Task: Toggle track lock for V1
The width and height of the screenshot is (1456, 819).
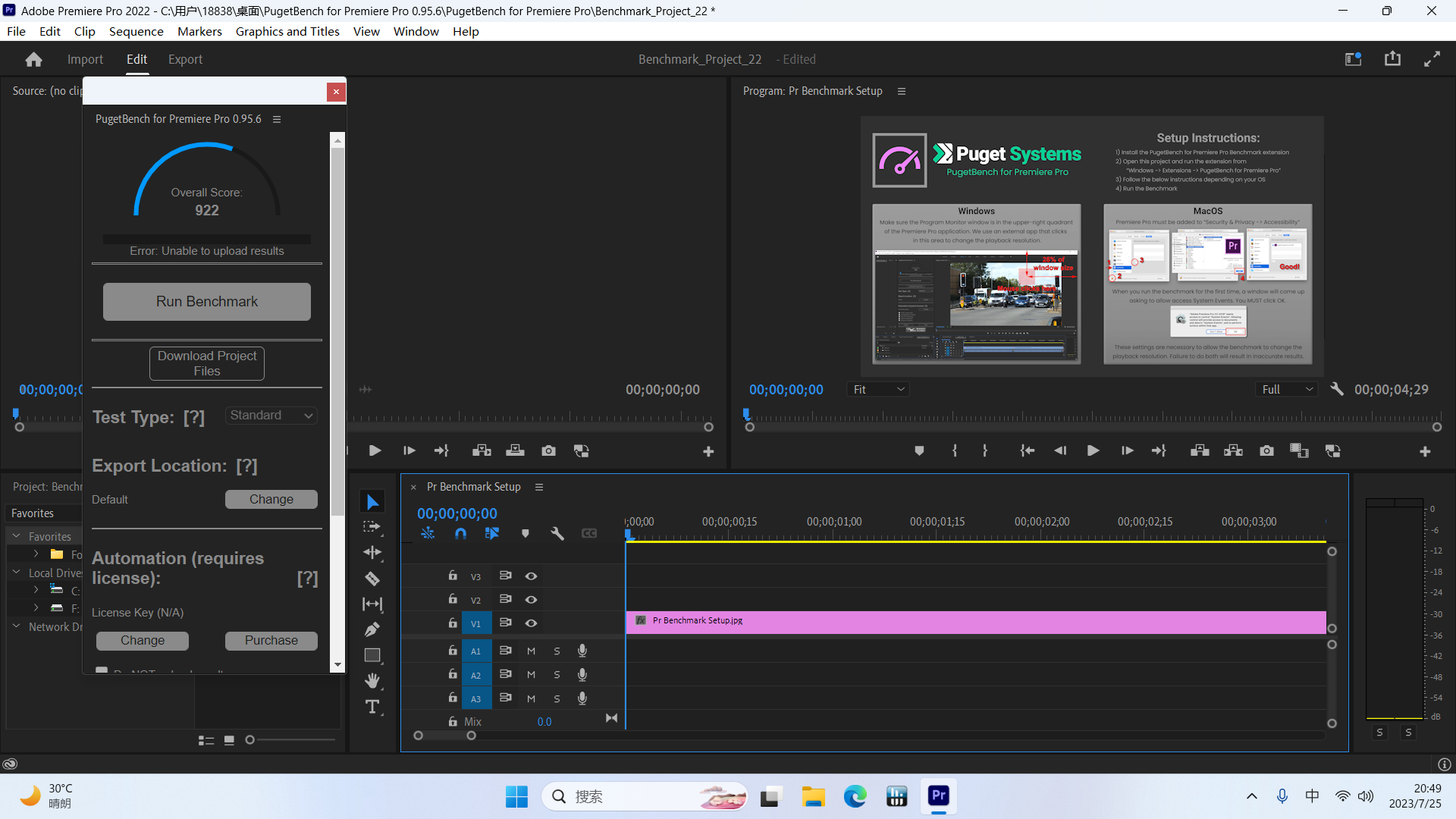Action: click(x=453, y=623)
